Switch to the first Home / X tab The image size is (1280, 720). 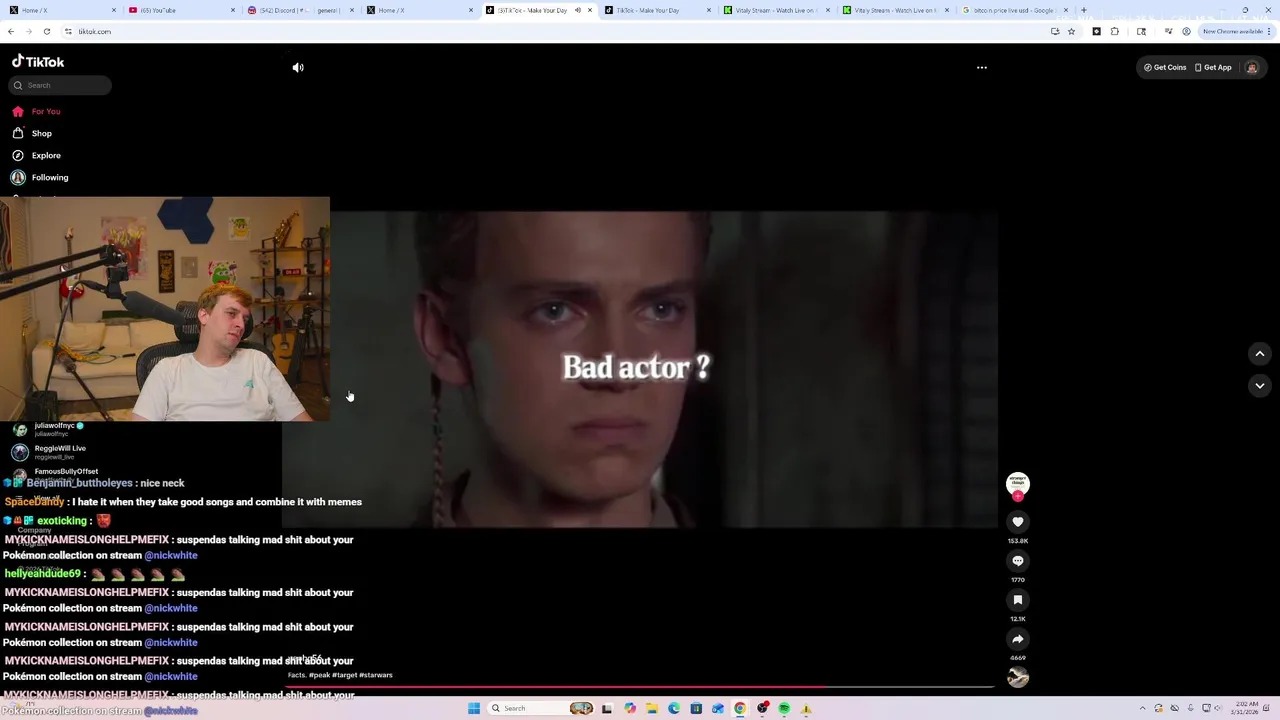(60, 10)
